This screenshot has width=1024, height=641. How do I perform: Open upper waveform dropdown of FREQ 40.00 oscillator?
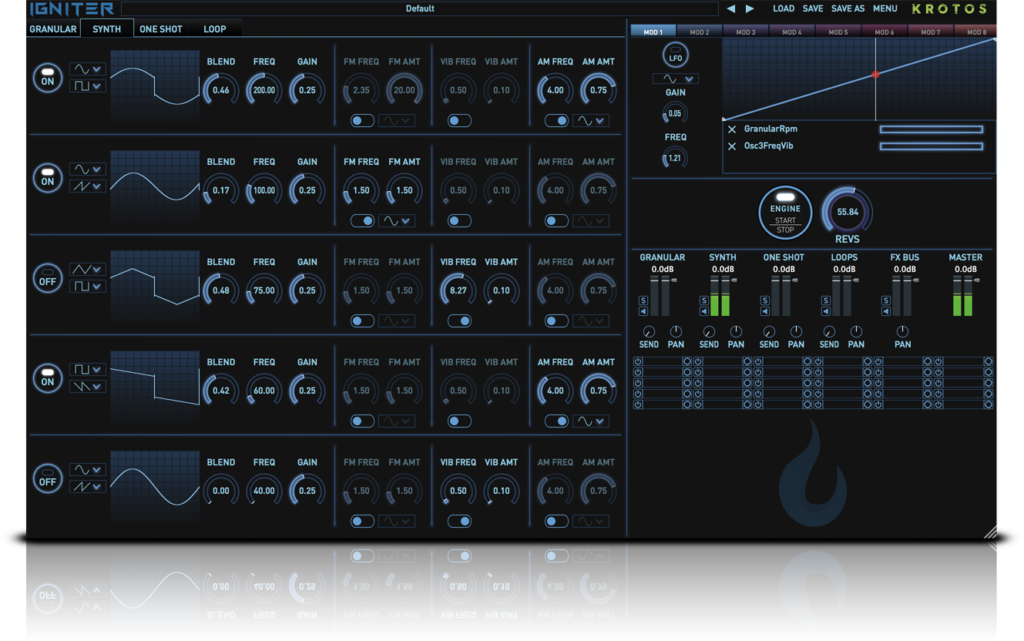click(x=88, y=469)
